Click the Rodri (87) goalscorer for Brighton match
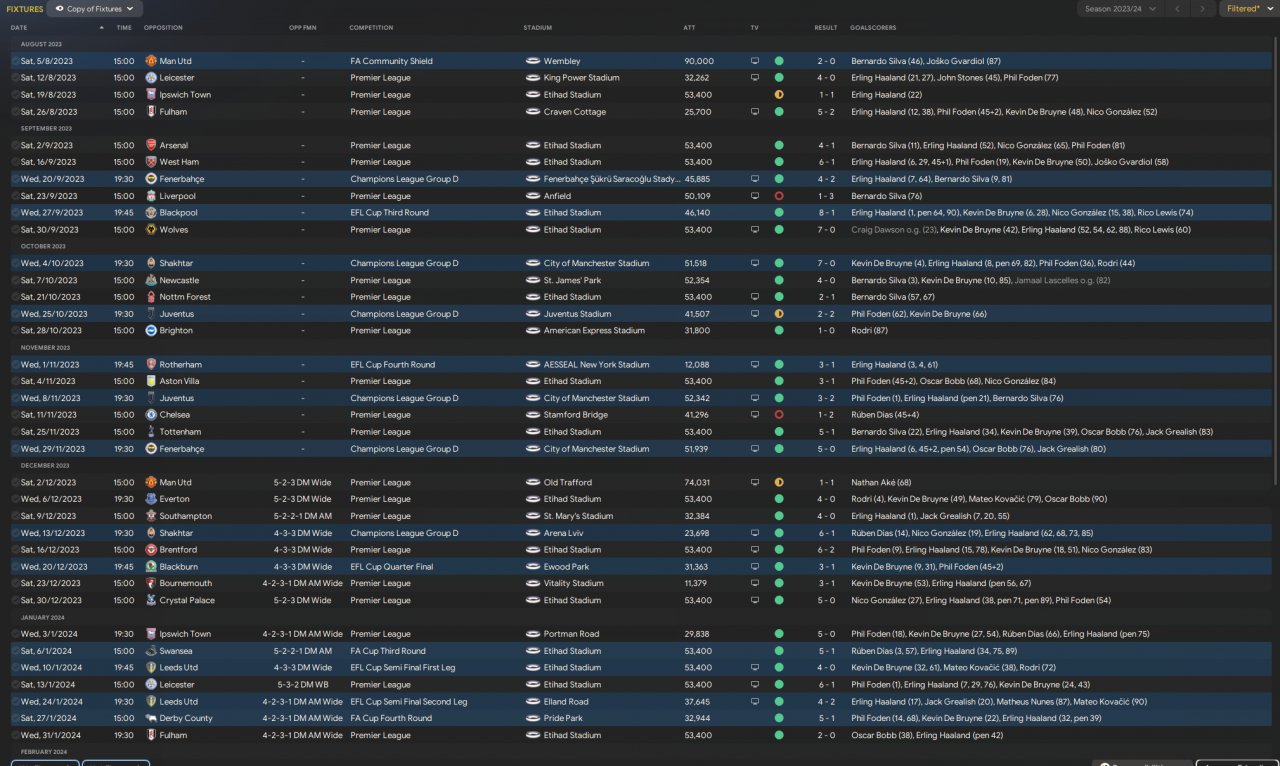The width and height of the screenshot is (1280, 766). pyautogui.click(x=869, y=331)
